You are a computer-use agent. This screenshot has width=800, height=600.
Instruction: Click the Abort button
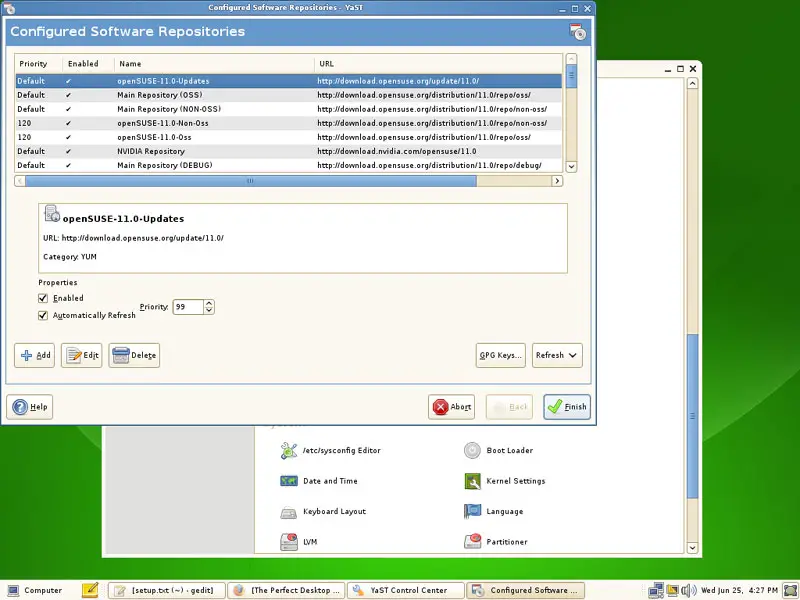pyautogui.click(x=452, y=407)
